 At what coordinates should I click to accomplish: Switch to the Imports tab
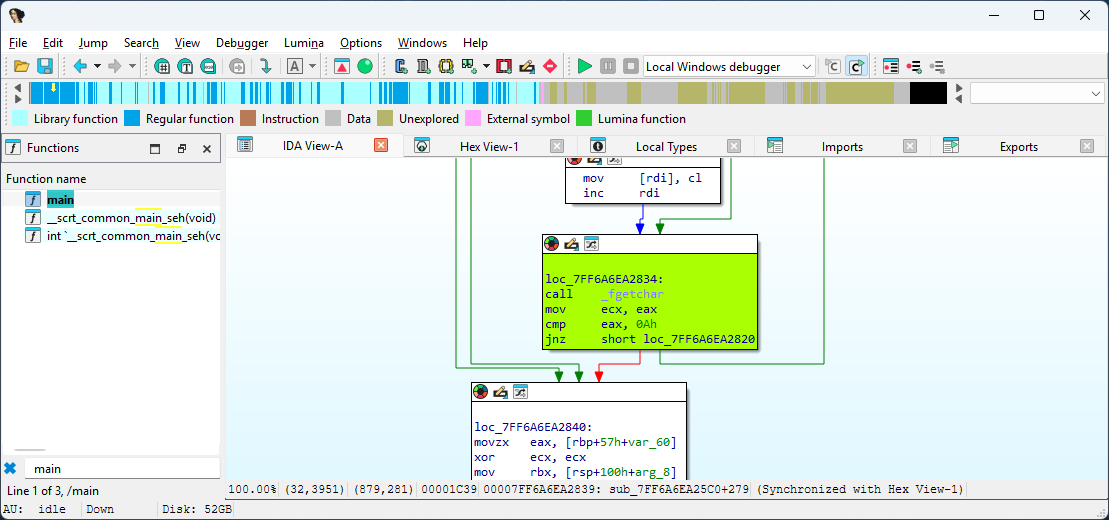tap(842, 146)
